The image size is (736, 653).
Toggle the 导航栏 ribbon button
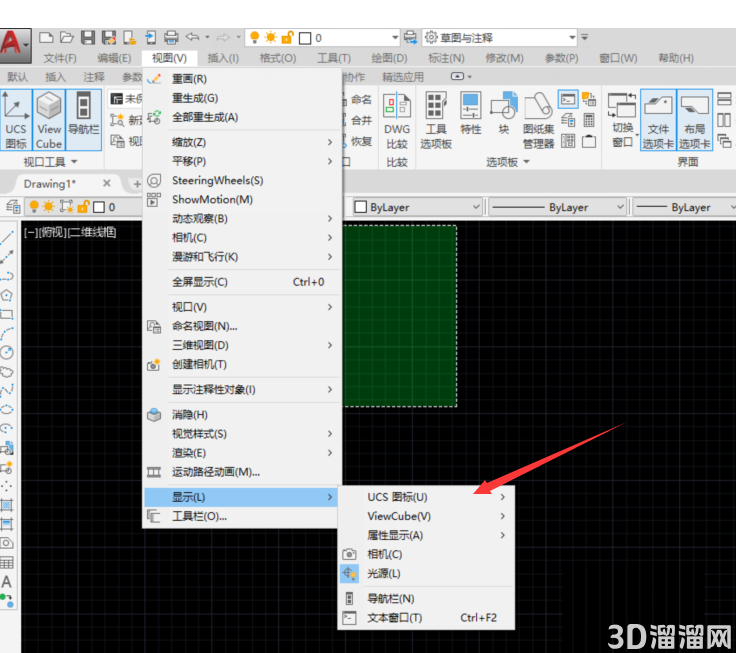pyautogui.click(x=84, y=120)
